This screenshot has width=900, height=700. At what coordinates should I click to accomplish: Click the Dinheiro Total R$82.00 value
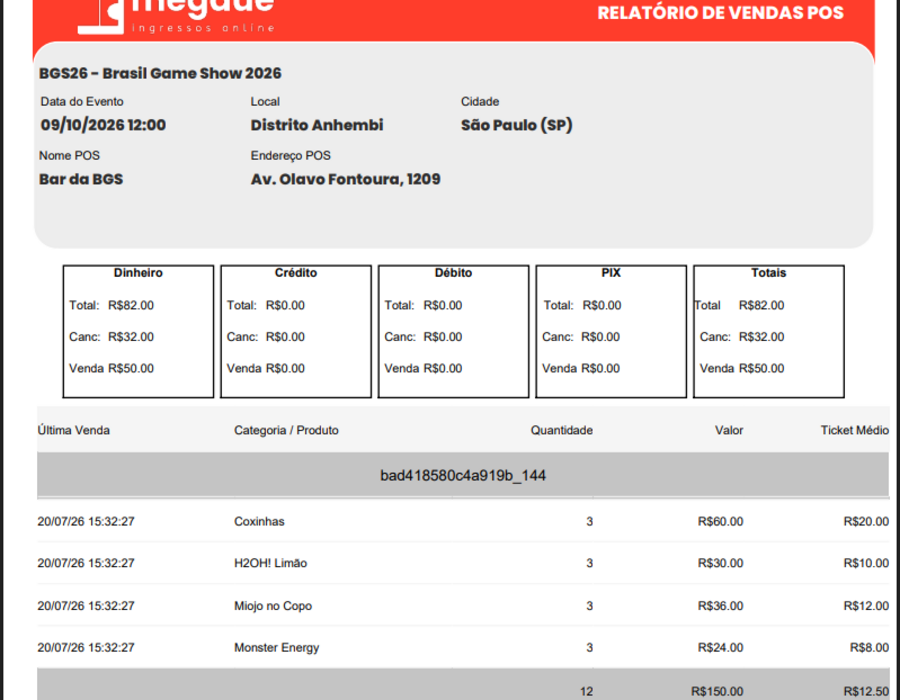(131, 305)
